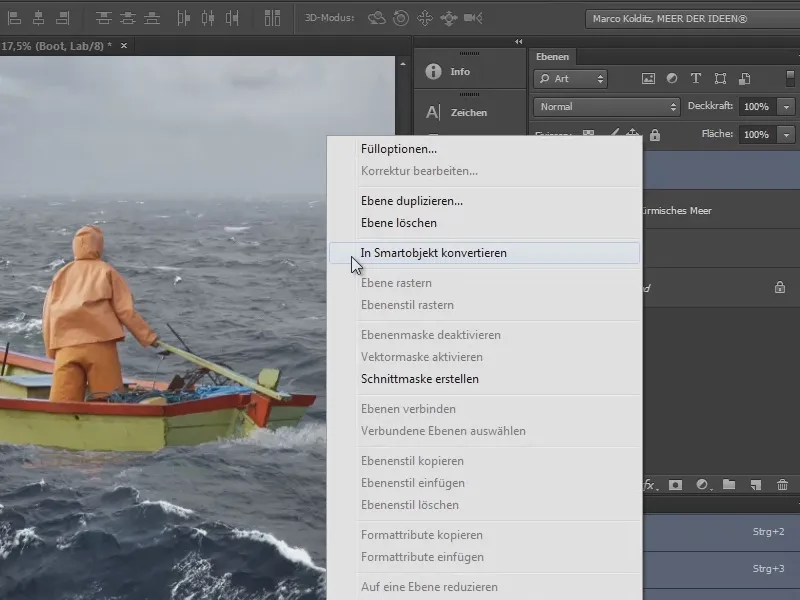Select channel row with Strg+2

721,532
